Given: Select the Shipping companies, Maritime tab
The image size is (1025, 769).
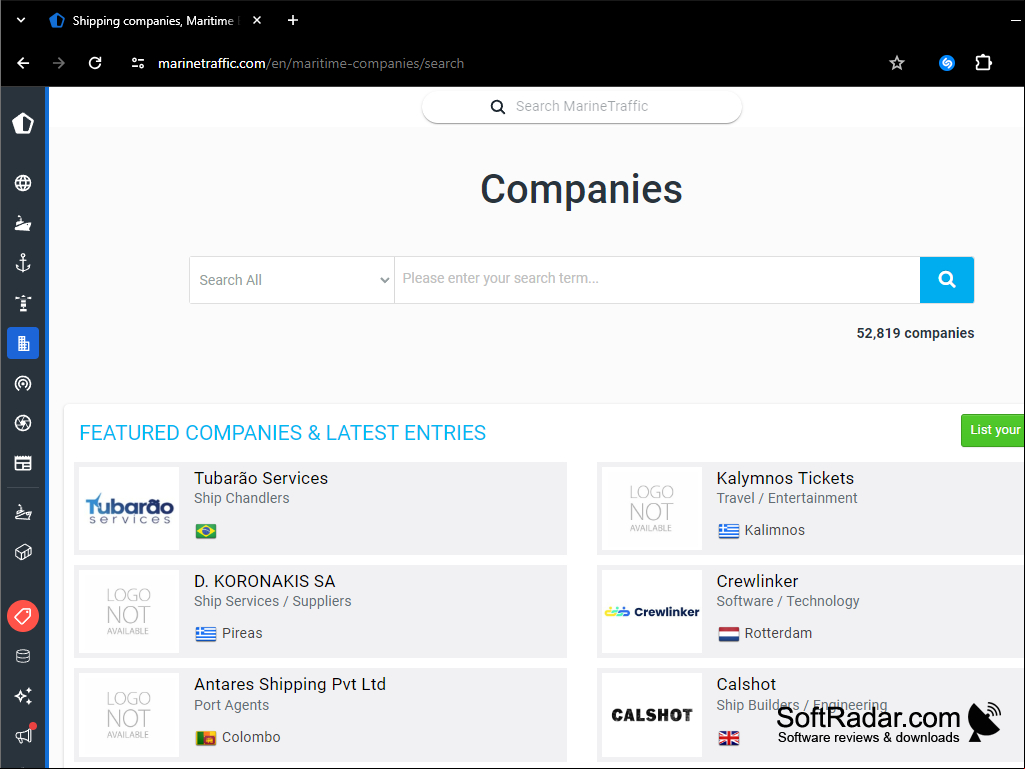Looking at the screenshot, I should tap(152, 21).
